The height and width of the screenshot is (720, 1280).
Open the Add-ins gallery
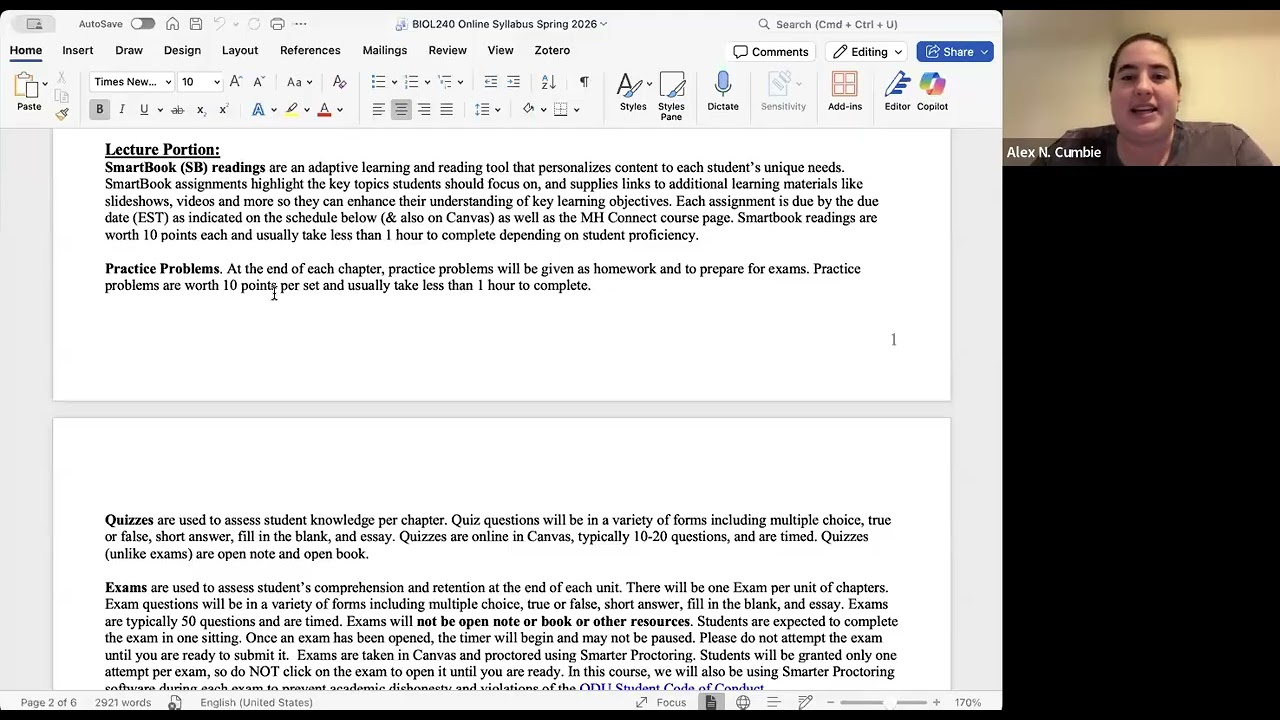tap(845, 91)
